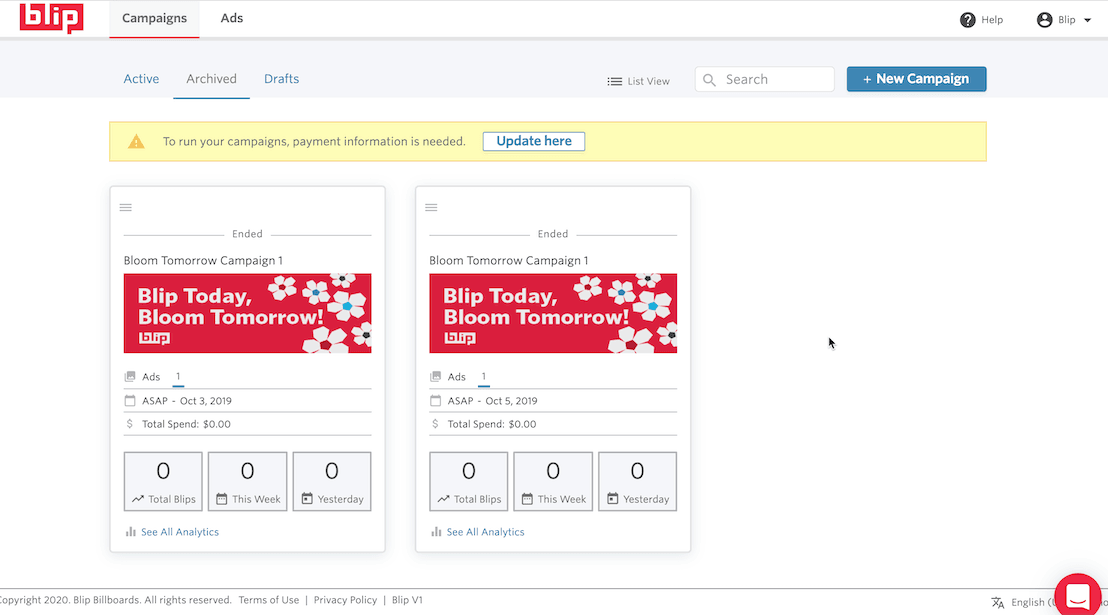Open menu on Oct 5, 2019 campaign card
Viewport: 1108px width, 615px height.
[x=431, y=207]
